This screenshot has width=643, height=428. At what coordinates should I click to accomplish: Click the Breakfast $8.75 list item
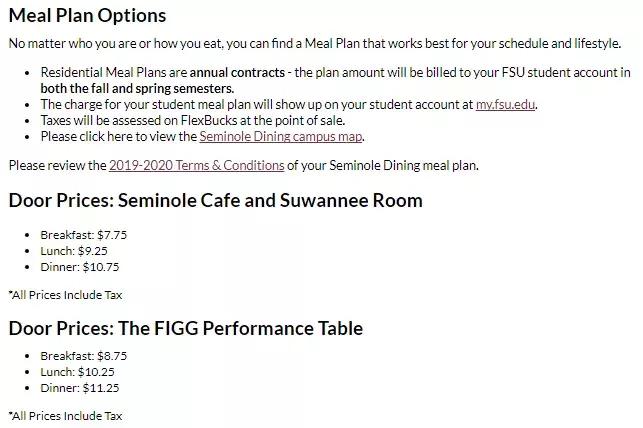84,356
